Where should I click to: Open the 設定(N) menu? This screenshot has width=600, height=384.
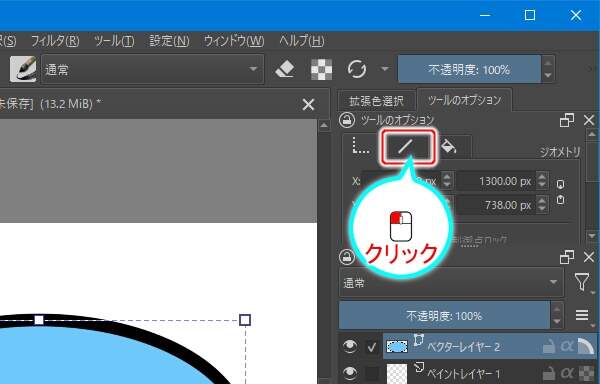169,41
